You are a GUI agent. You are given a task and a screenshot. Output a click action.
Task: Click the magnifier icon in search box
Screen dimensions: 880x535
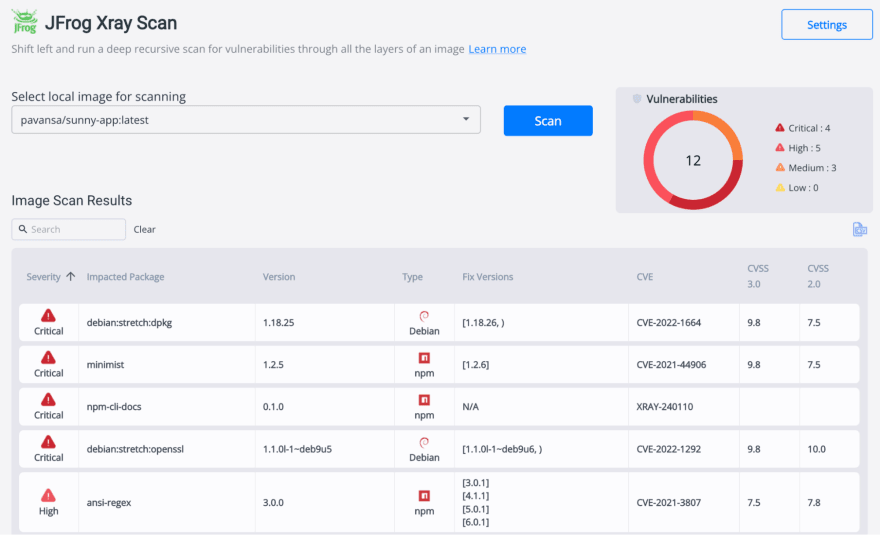(23, 229)
